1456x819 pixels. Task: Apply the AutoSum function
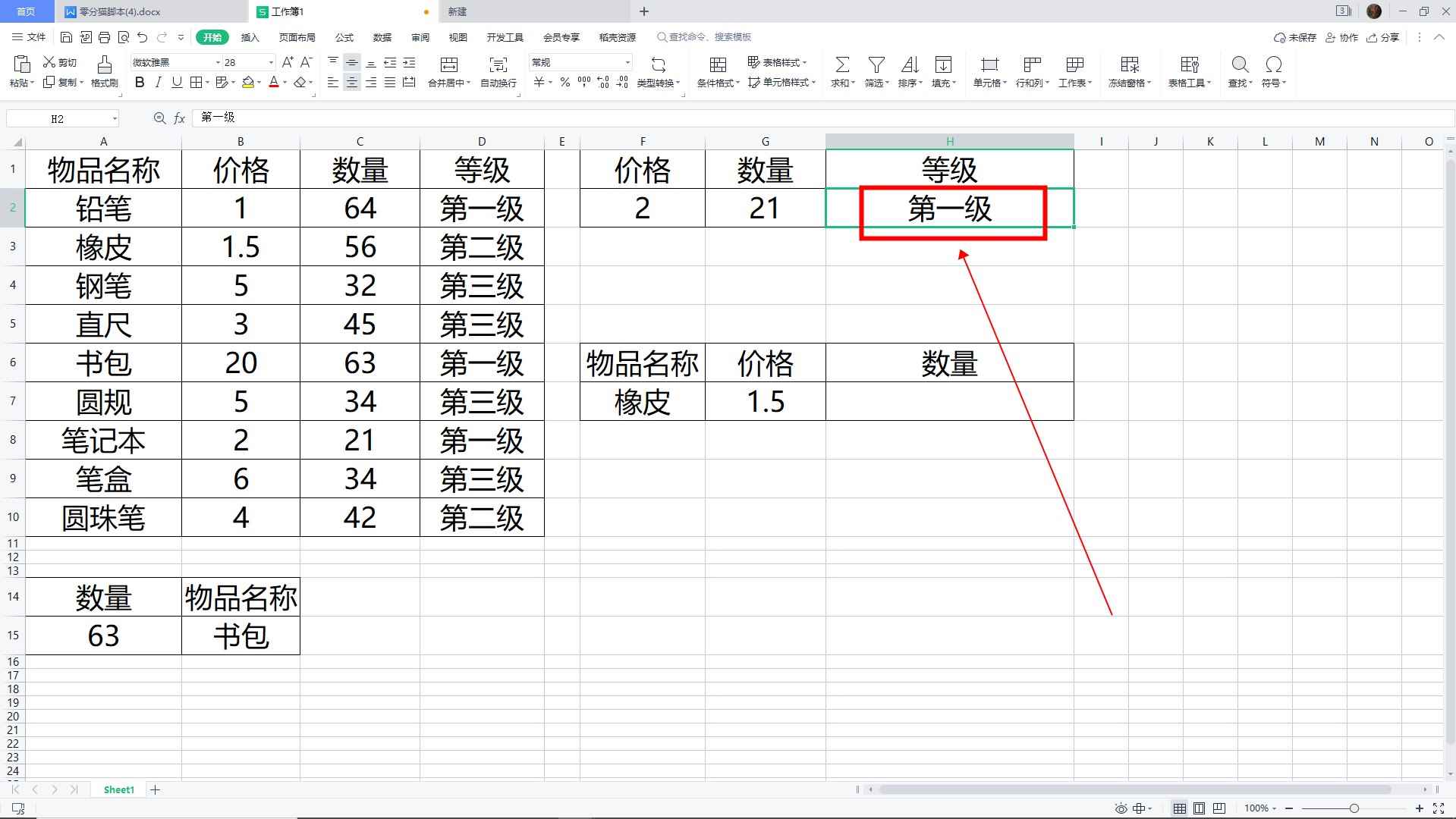[841, 72]
